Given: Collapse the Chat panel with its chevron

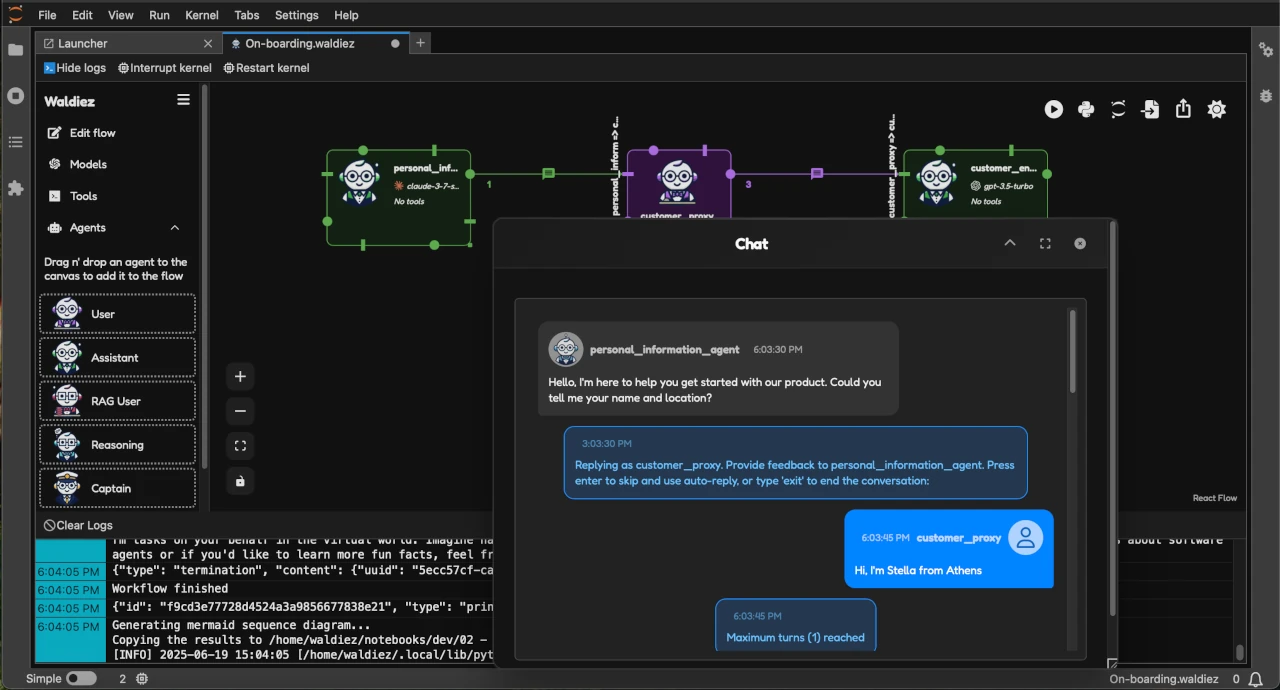Looking at the screenshot, I should pos(1009,243).
